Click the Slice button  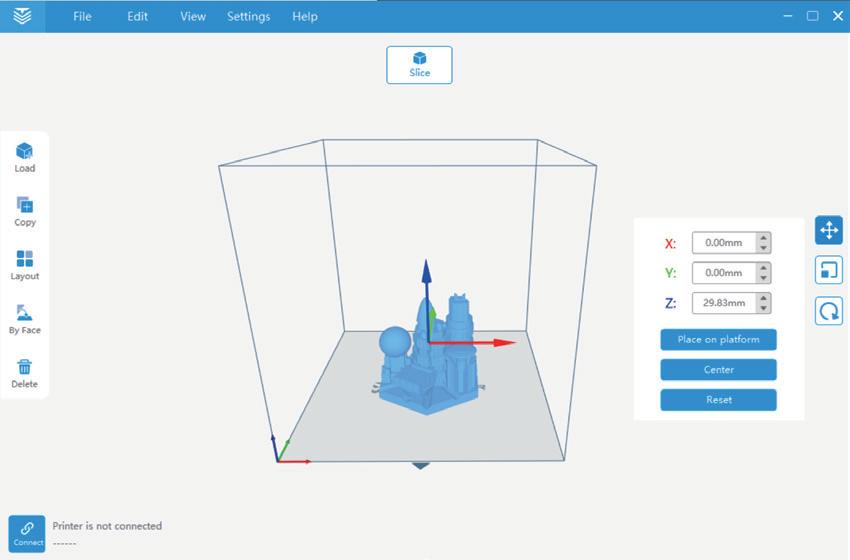click(419, 65)
